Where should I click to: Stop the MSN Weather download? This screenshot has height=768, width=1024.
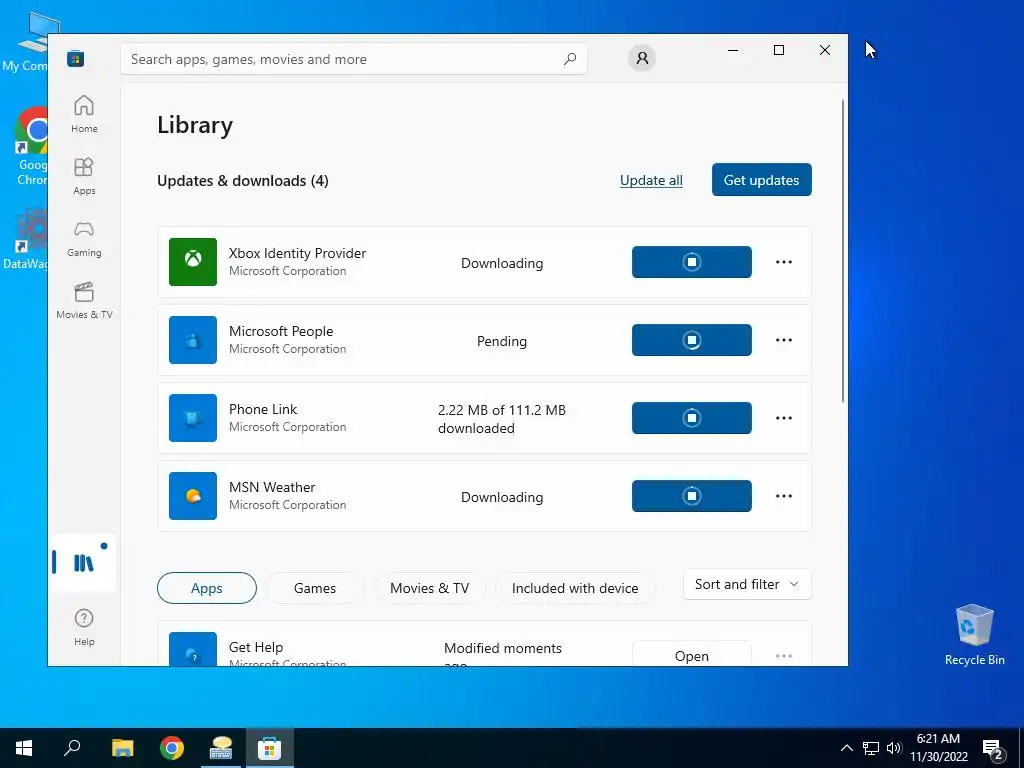pos(692,496)
